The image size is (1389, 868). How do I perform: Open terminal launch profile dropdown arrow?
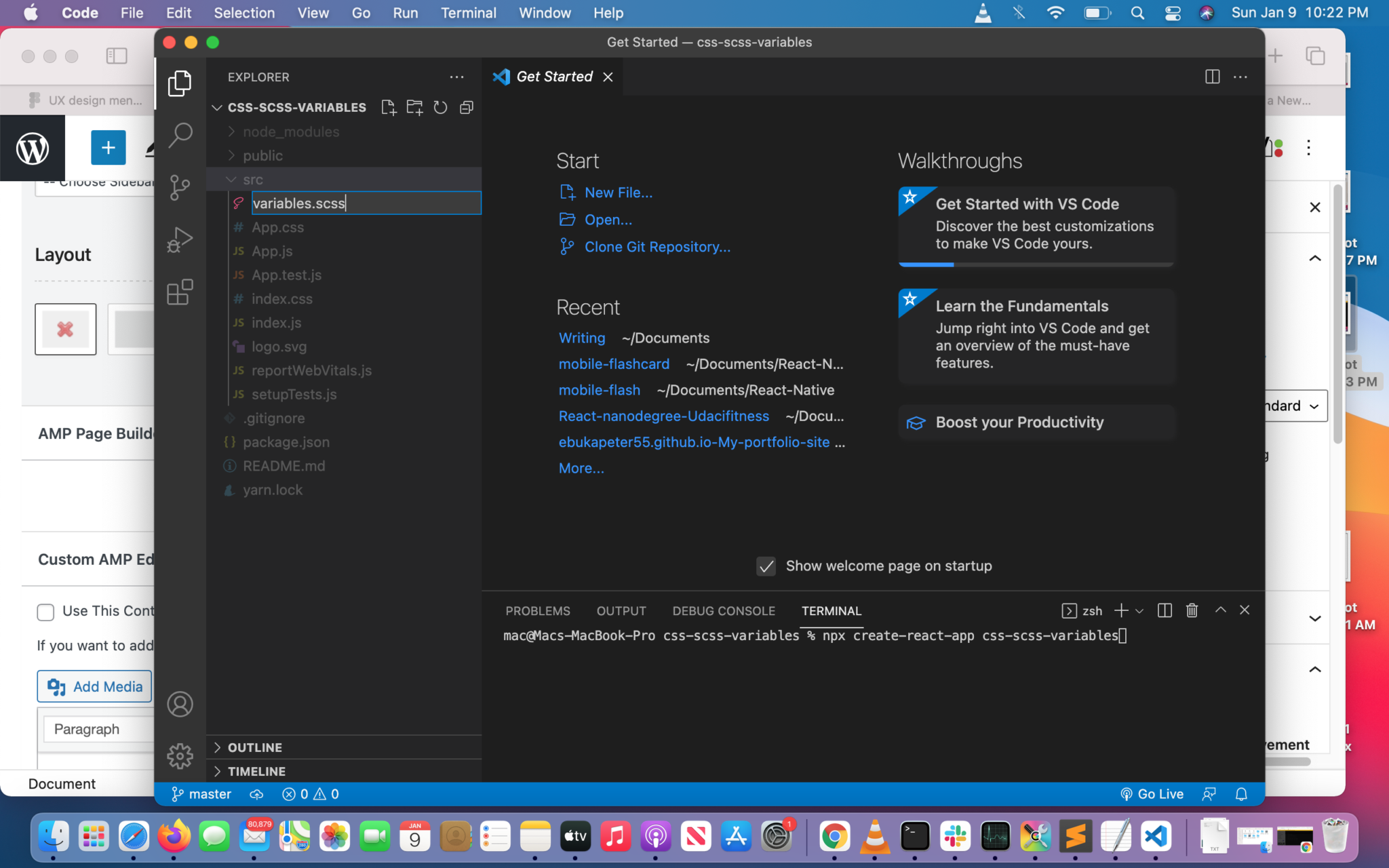pos(1139,611)
